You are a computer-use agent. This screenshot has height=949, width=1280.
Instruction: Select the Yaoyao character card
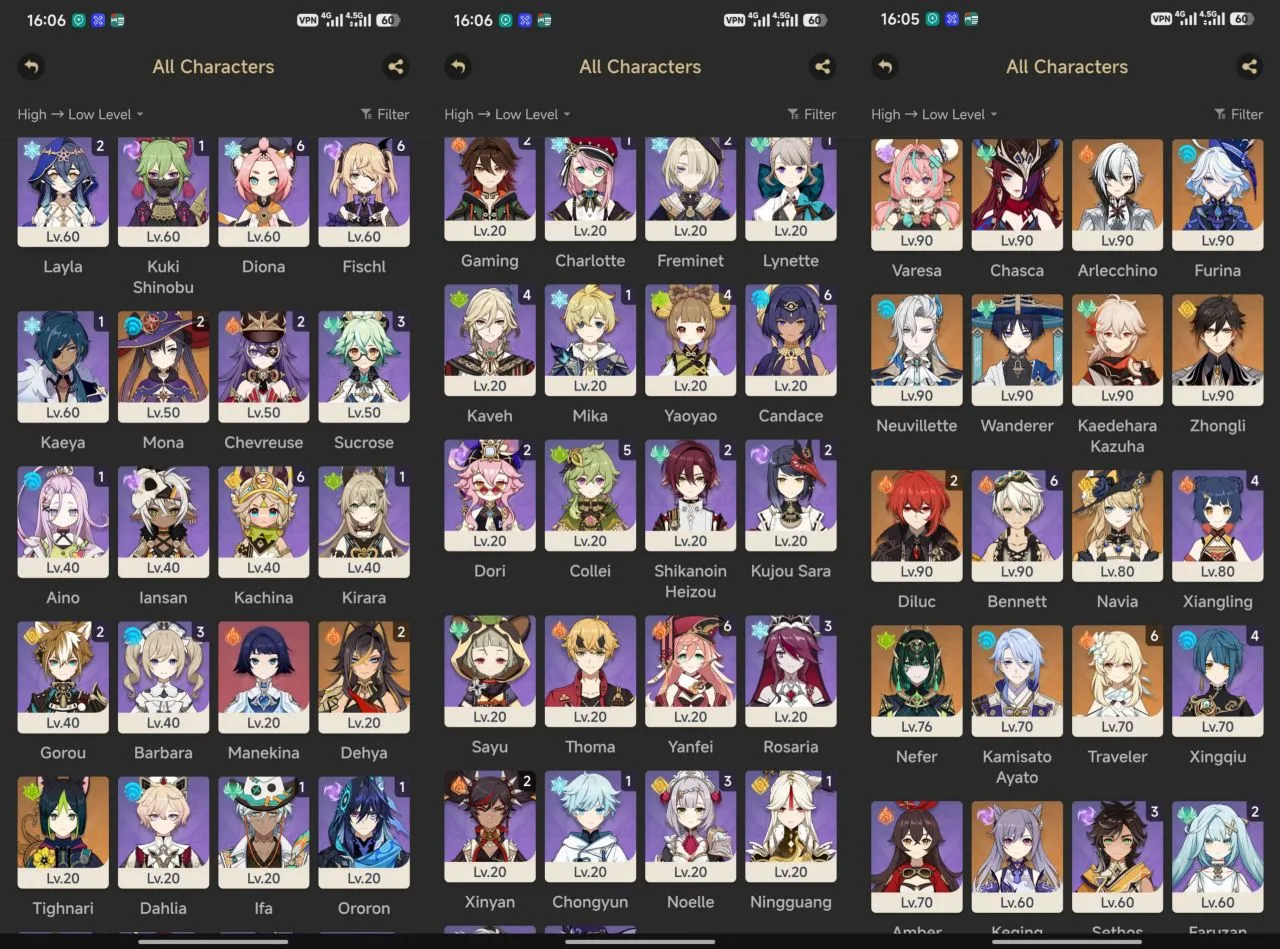point(690,341)
